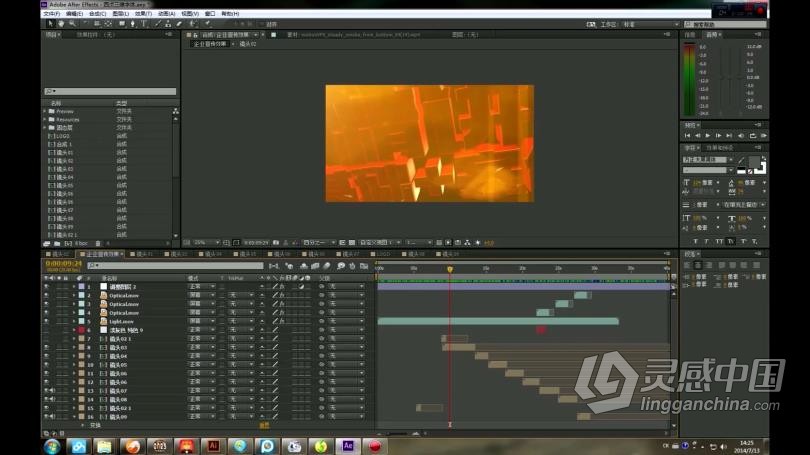Viewport: 810px width, 455px height.
Task: Launch Adobe Illustrator from the taskbar
Action: coord(213,446)
